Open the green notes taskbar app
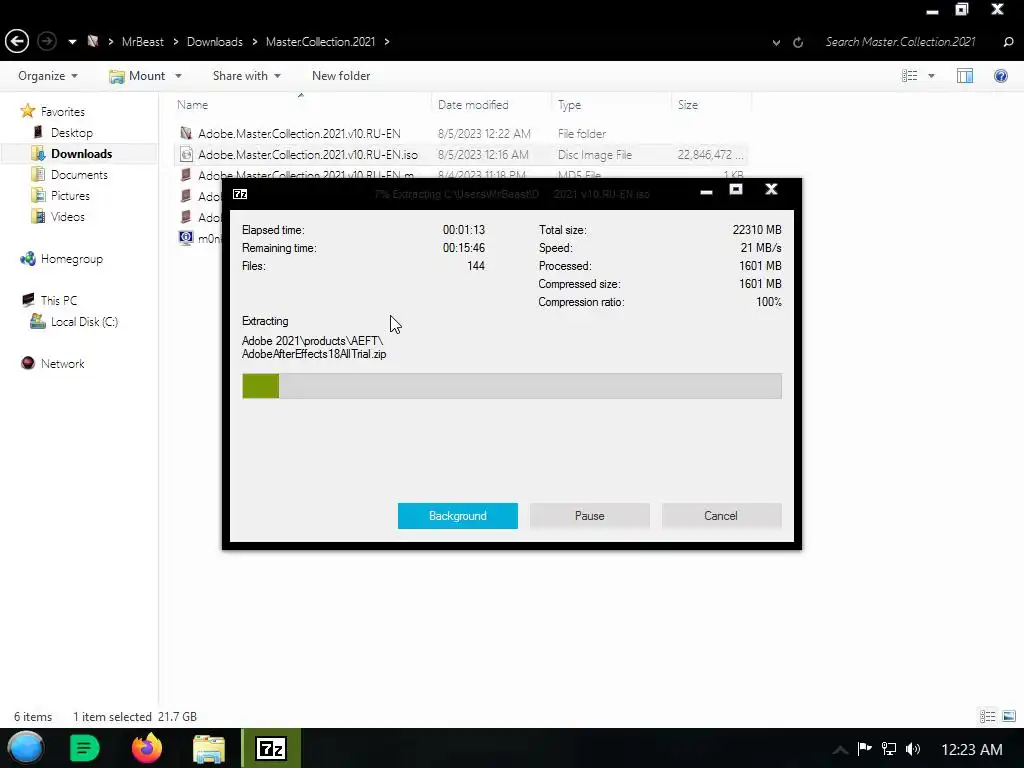 [84, 748]
